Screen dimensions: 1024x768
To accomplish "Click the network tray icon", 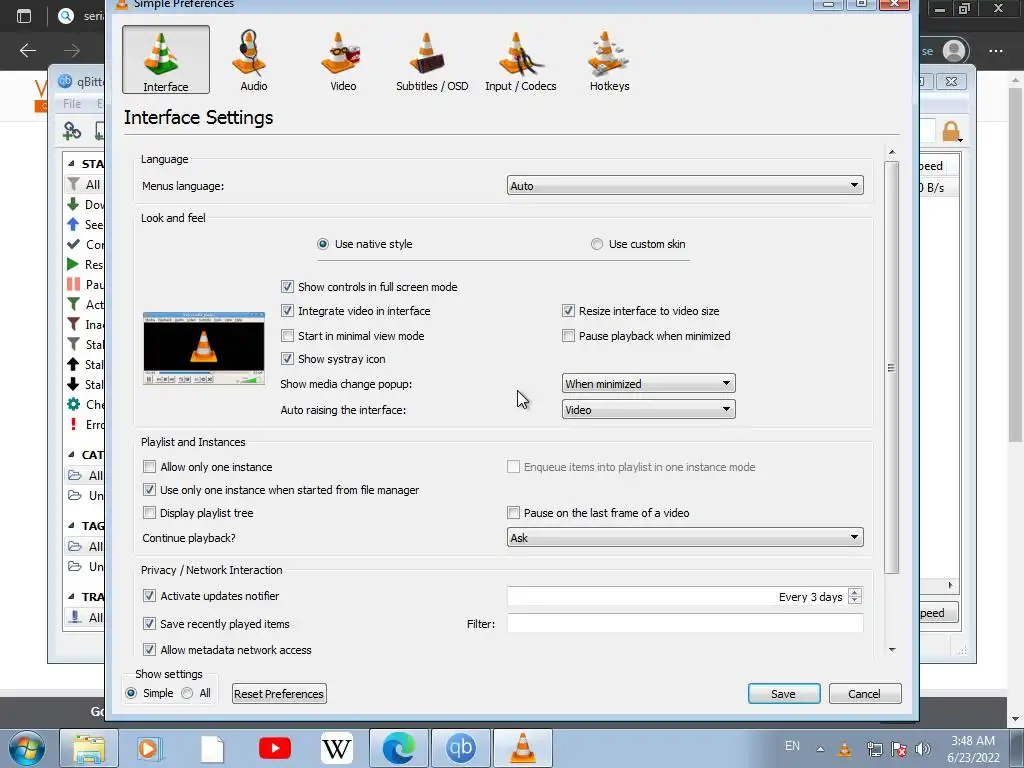I will [874, 749].
